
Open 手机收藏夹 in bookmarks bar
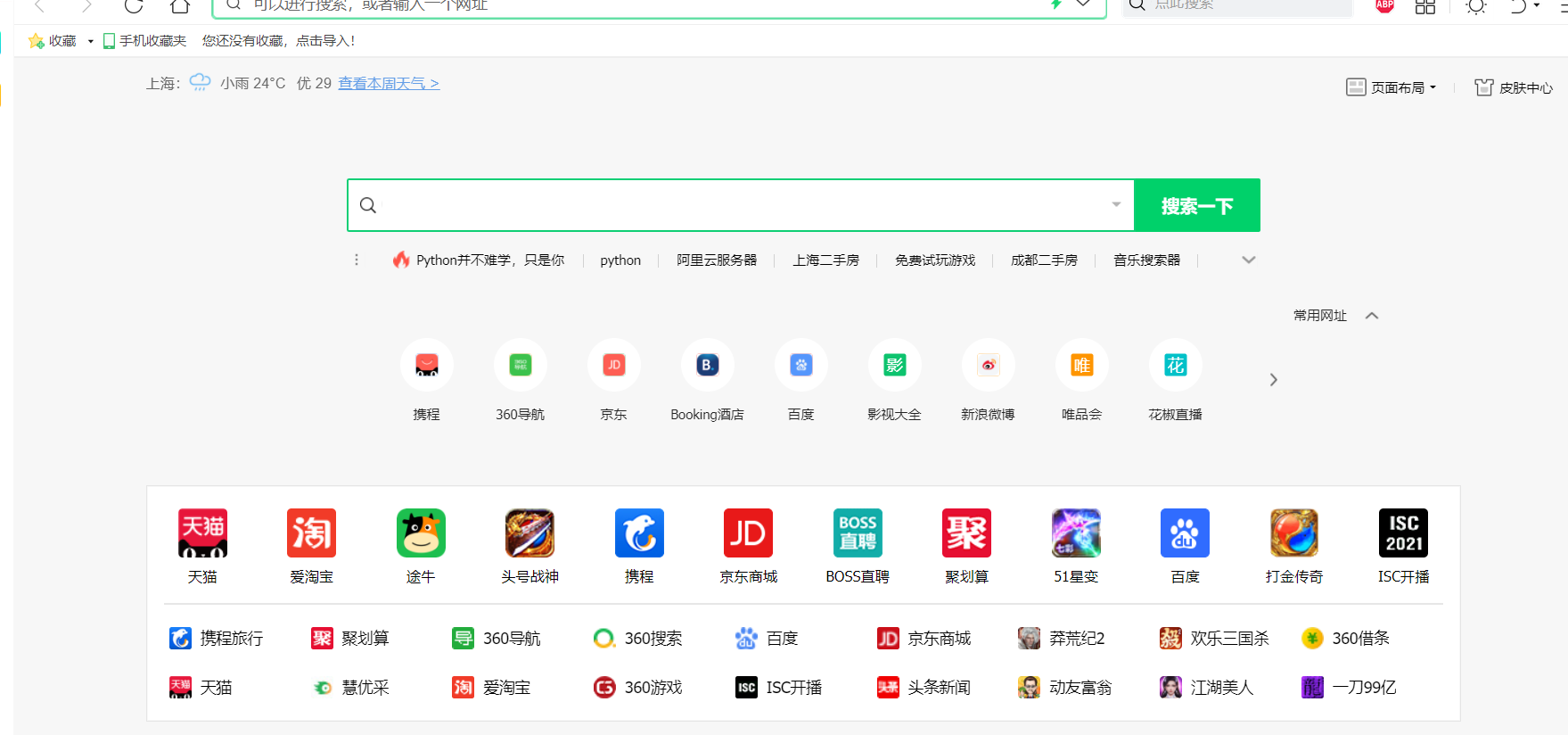tap(145, 41)
